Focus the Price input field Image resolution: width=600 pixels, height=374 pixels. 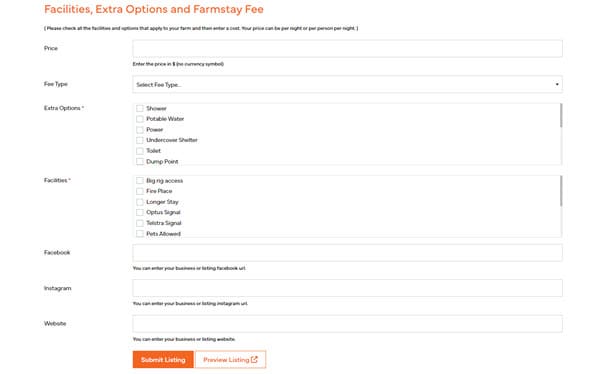pyautogui.click(x=347, y=49)
